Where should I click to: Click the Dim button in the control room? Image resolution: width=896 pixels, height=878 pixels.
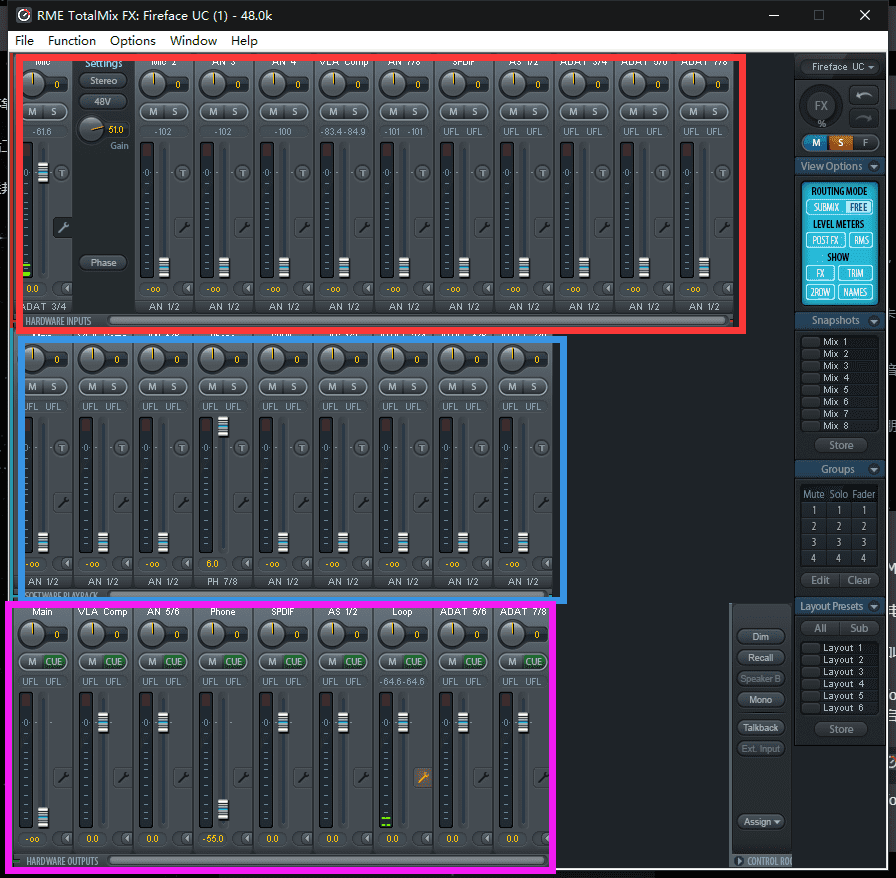pos(761,636)
